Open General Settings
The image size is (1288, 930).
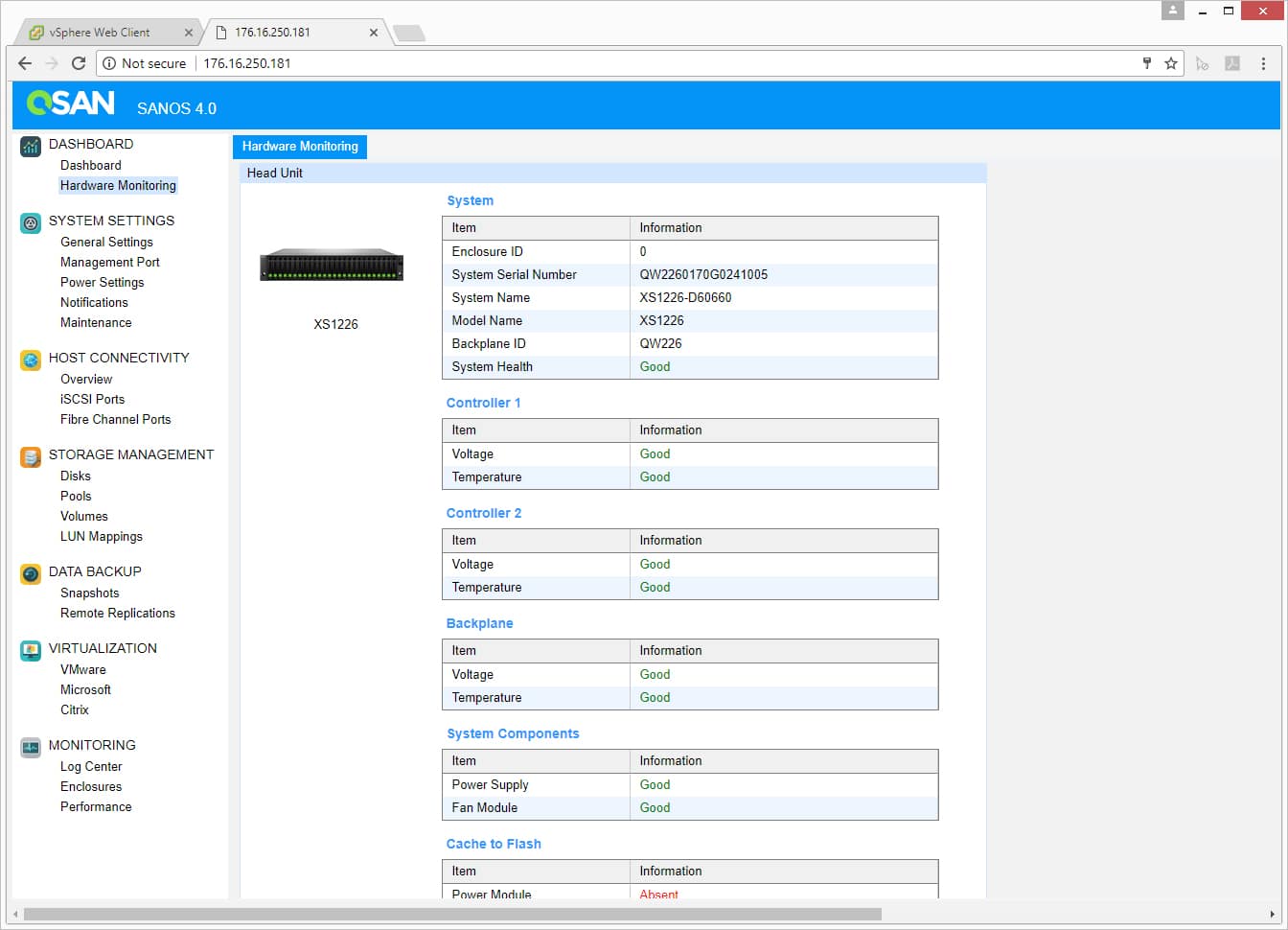click(x=106, y=242)
